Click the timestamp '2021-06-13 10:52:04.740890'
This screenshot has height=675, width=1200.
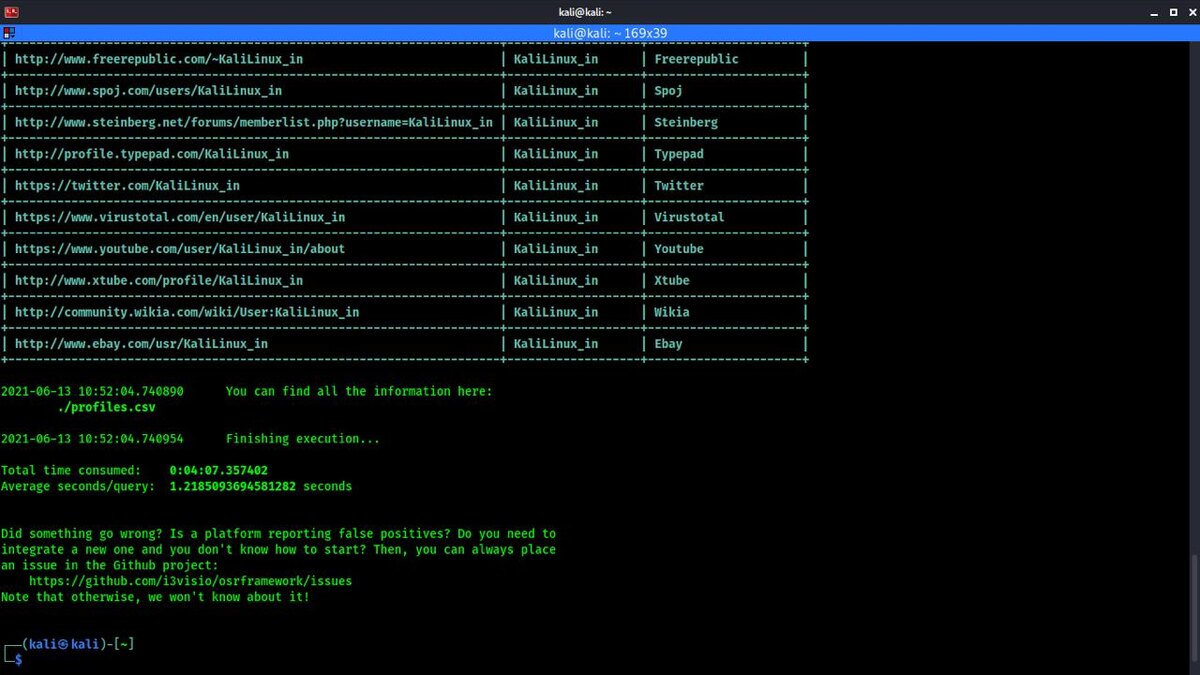coord(92,391)
